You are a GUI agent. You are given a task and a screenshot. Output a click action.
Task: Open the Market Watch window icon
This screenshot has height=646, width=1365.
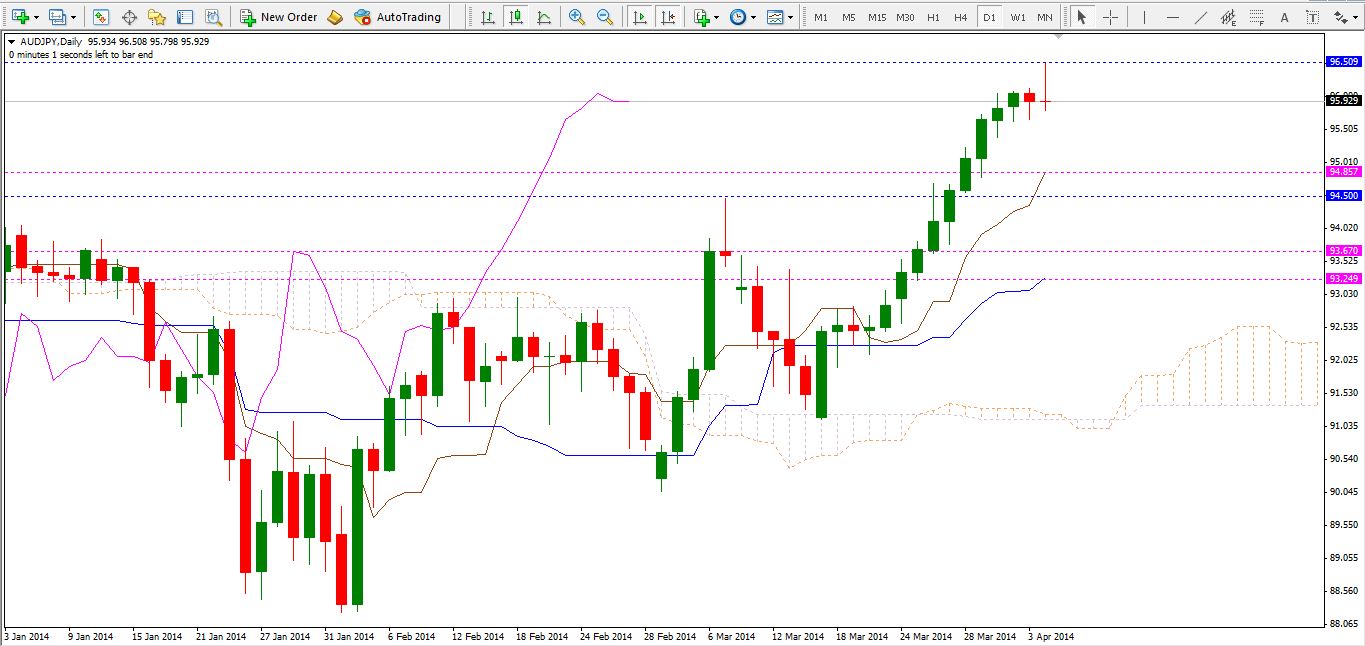point(101,17)
